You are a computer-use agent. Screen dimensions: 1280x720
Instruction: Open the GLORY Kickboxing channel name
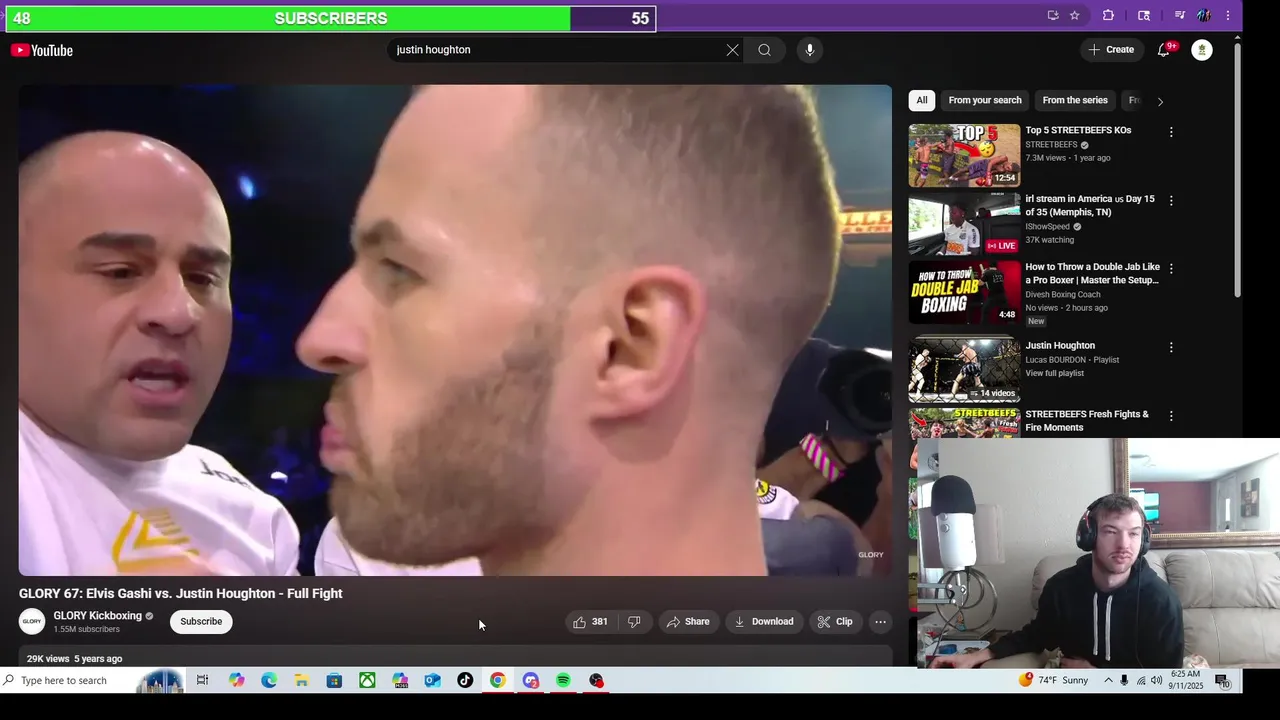click(98, 616)
